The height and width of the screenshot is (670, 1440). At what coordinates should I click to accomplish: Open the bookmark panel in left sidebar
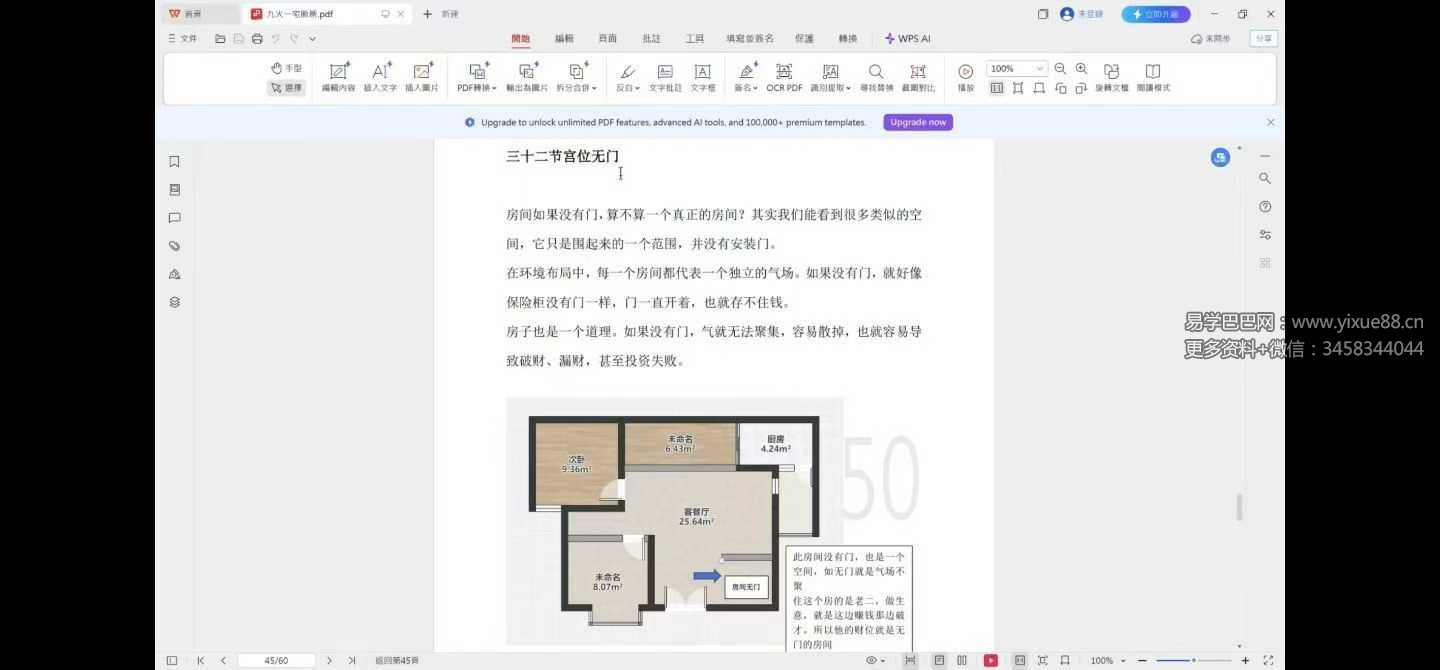(x=174, y=162)
